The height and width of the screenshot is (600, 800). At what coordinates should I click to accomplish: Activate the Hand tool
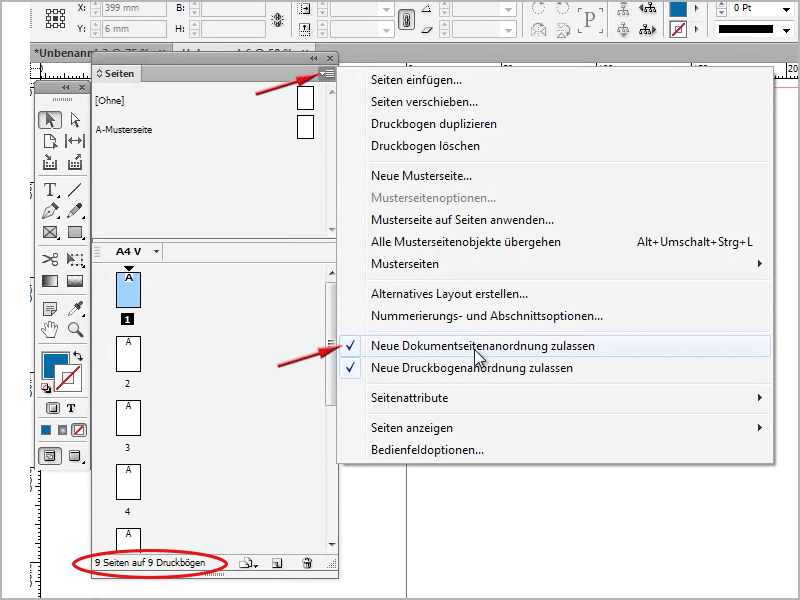click(x=50, y=330)
